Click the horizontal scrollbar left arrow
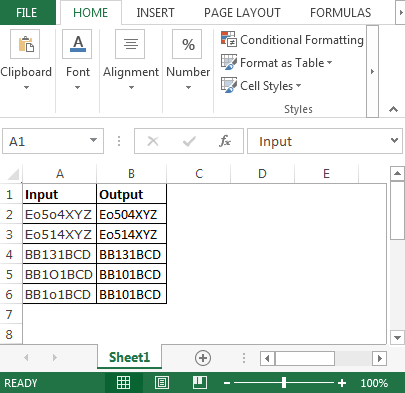The height and width of the screenshot is (393, 405). tap(267, 359)
